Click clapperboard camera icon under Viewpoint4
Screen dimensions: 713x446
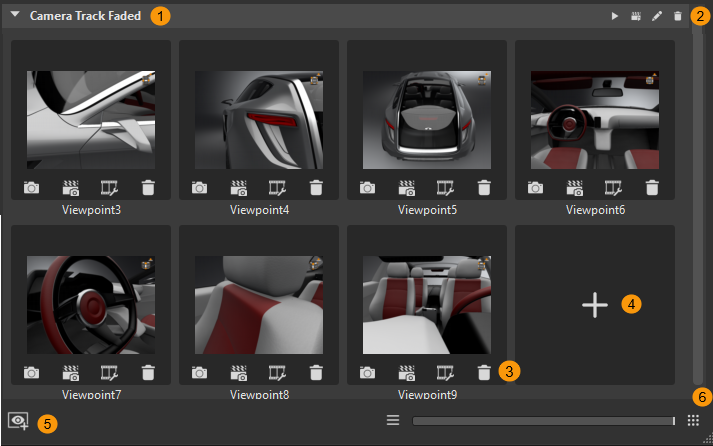pyautogui.click(x=239, y=188)
